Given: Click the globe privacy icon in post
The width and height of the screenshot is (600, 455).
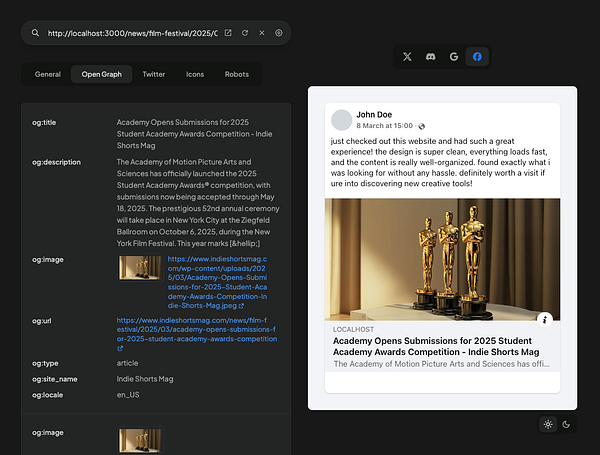Looking at the screenshot, I should pyautogui.click(x=422, y=126).
